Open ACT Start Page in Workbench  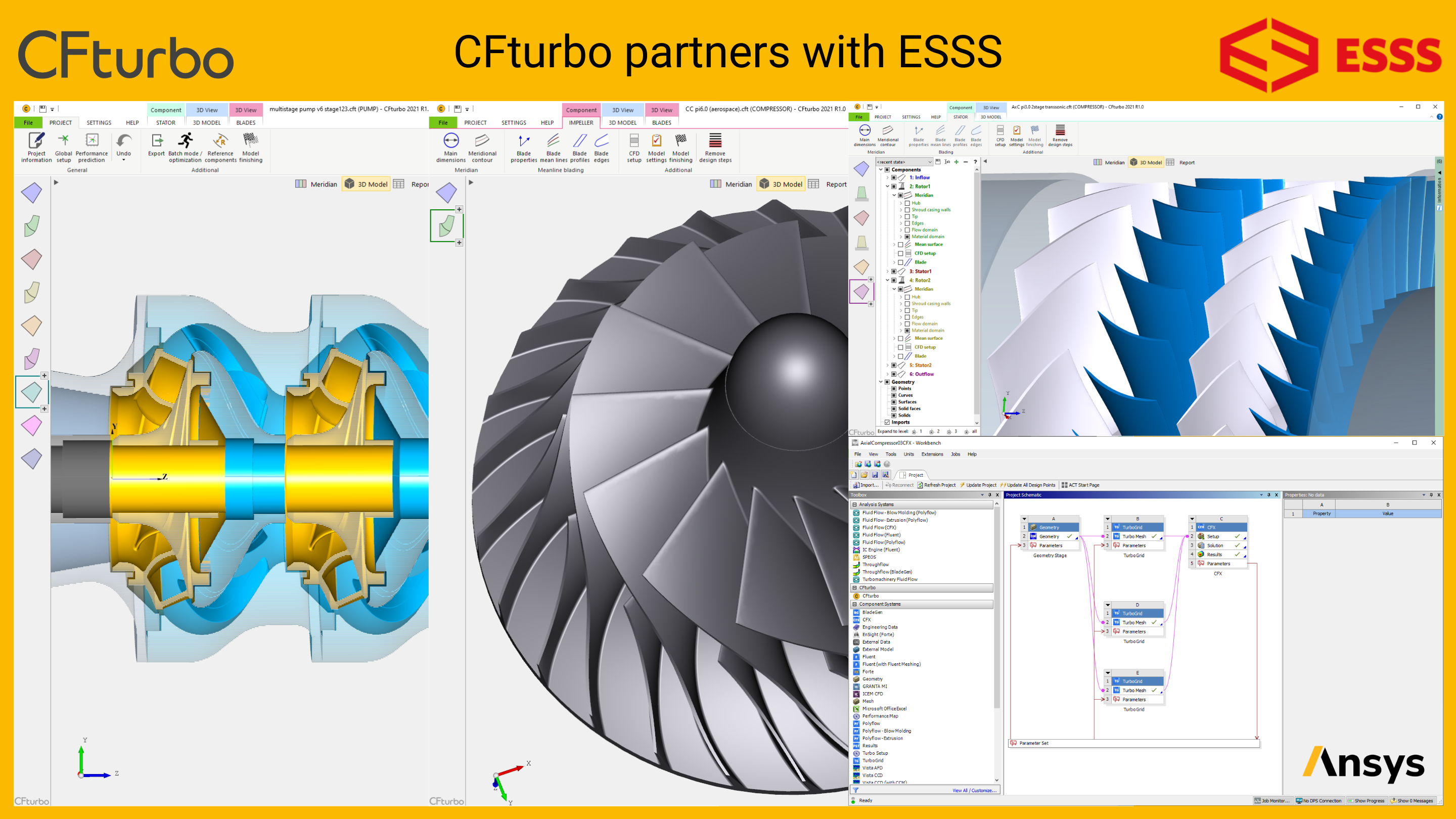(1080, 485)
